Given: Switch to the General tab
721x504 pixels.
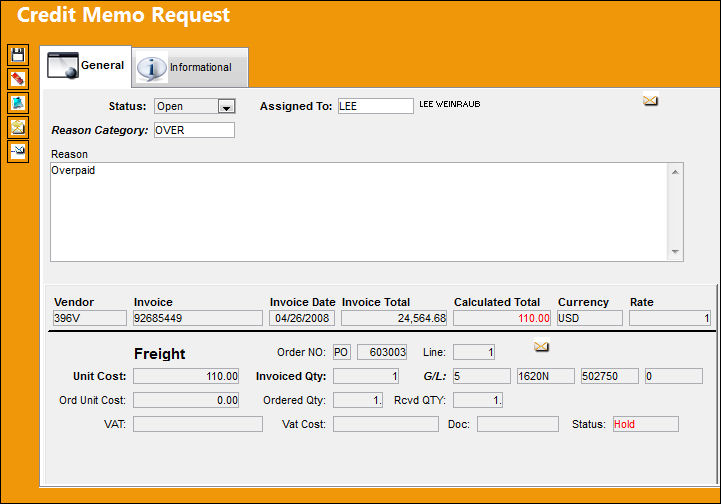Looking at the screenshot, I should (x=86, y=66).
